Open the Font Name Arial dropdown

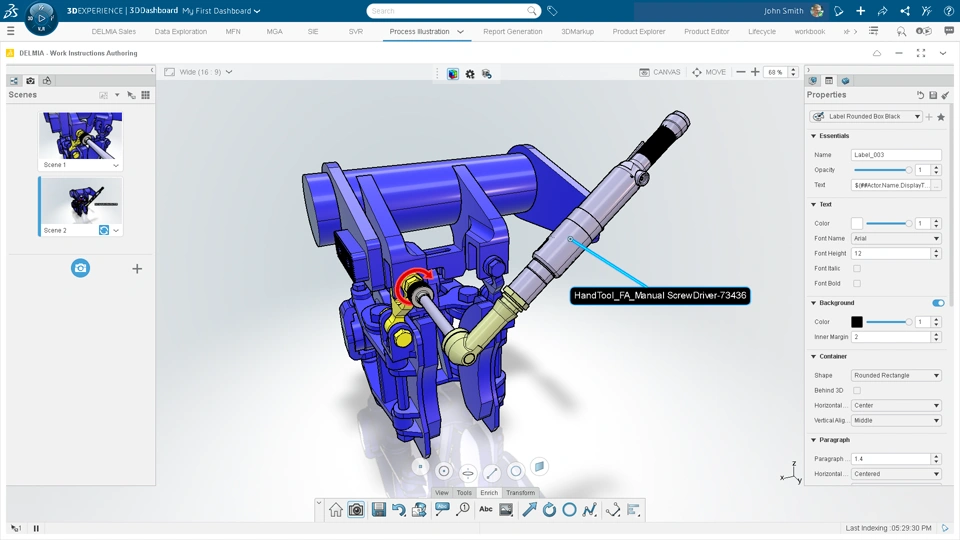[x=896, y=238]
